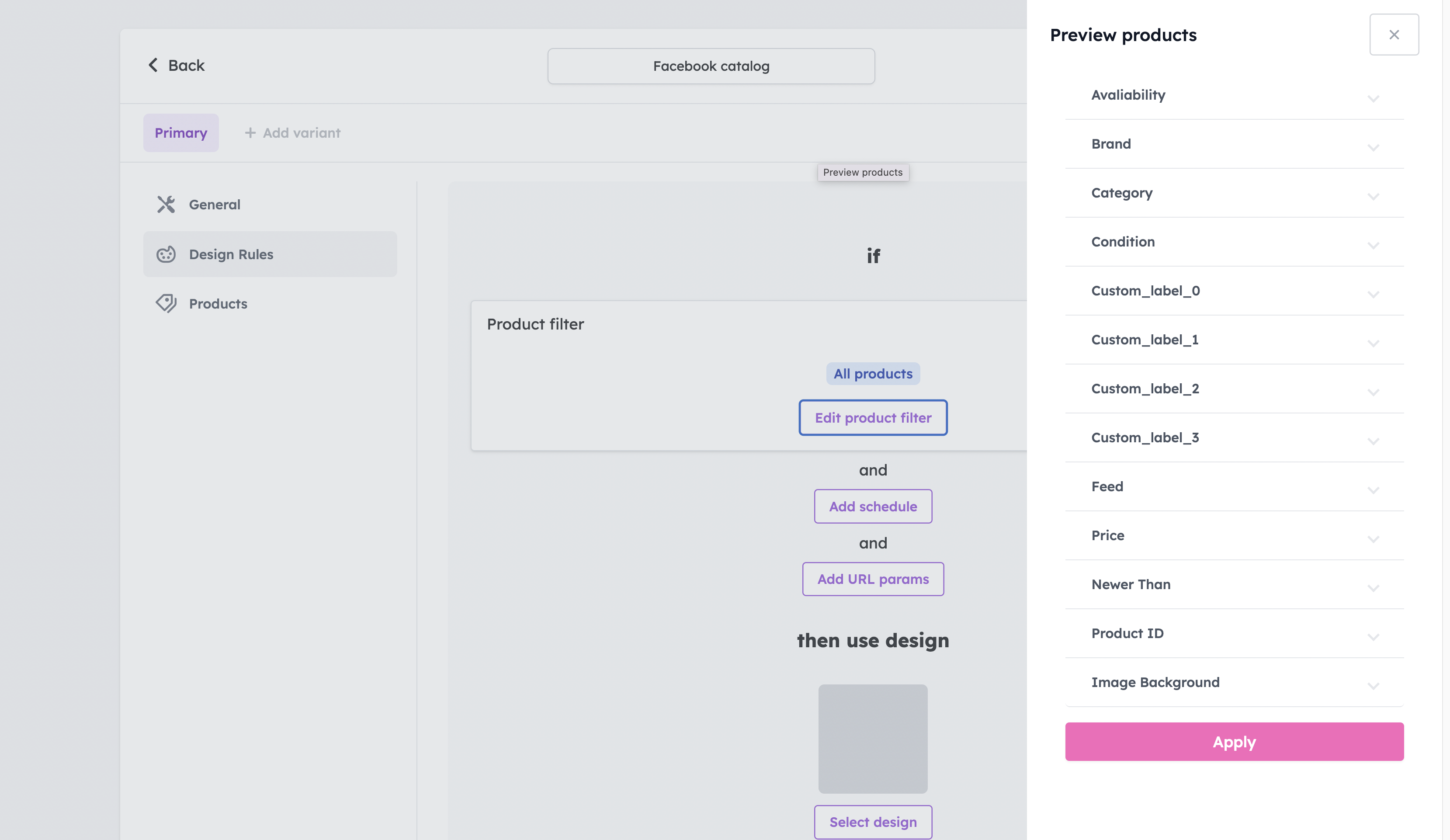This screenshot has height=840, width=1450.
Task: Expand the Category filter chevron
Action: coord(1373,196)
